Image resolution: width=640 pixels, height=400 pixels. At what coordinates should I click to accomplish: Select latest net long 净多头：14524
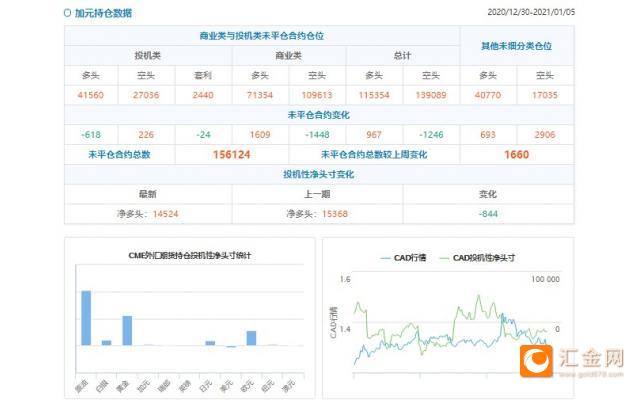[x=148, y=214]
